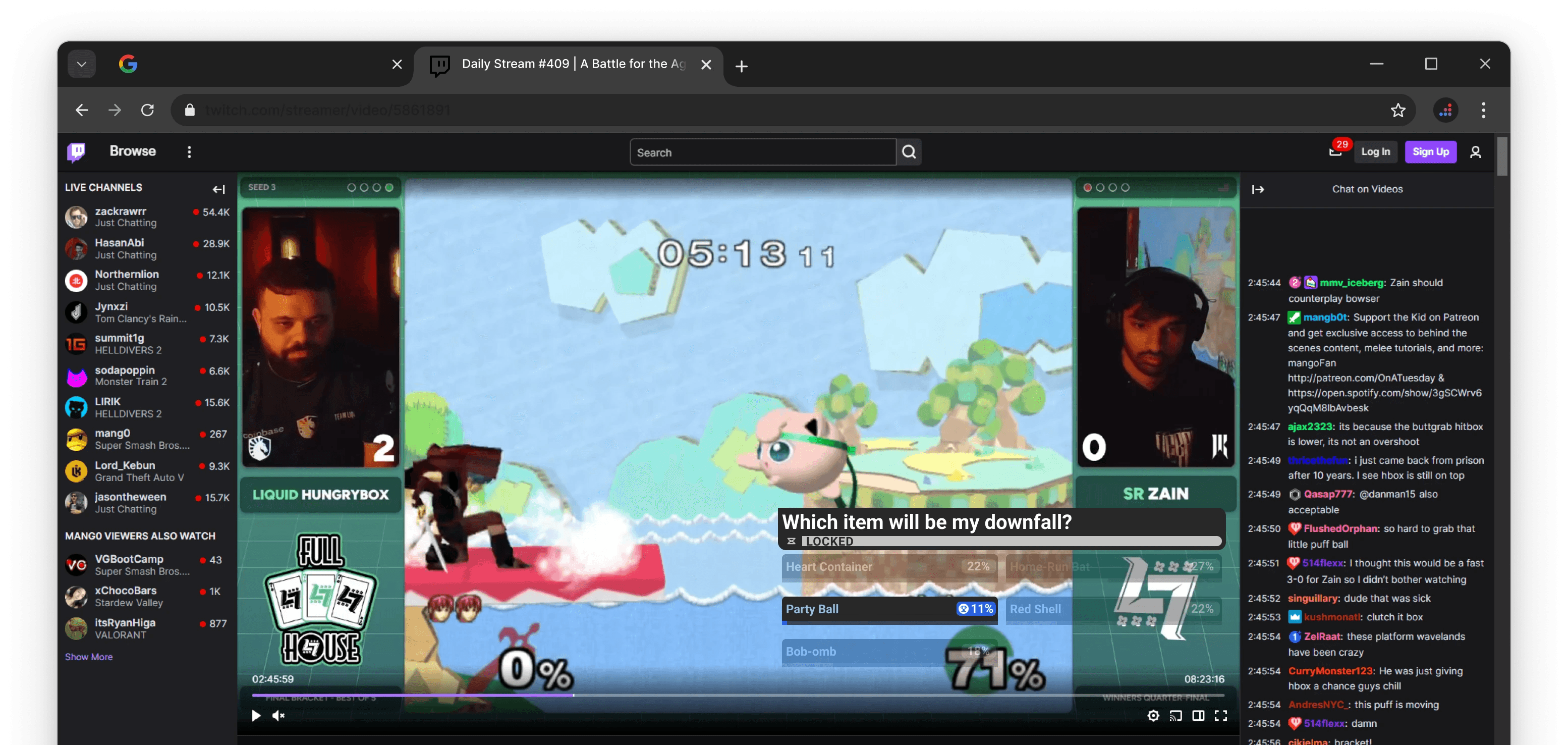Open video settings gear icon
This screenshot has width=1568, height=745.
pos(1153,716)
